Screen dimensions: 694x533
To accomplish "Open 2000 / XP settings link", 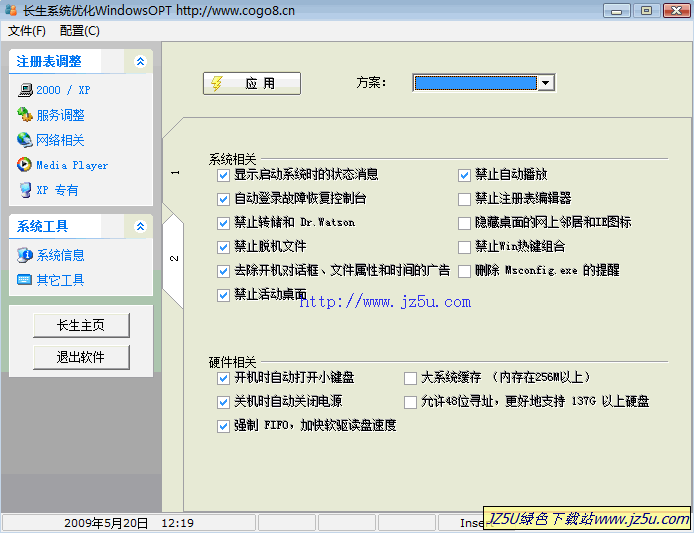I will coord(63,90).
